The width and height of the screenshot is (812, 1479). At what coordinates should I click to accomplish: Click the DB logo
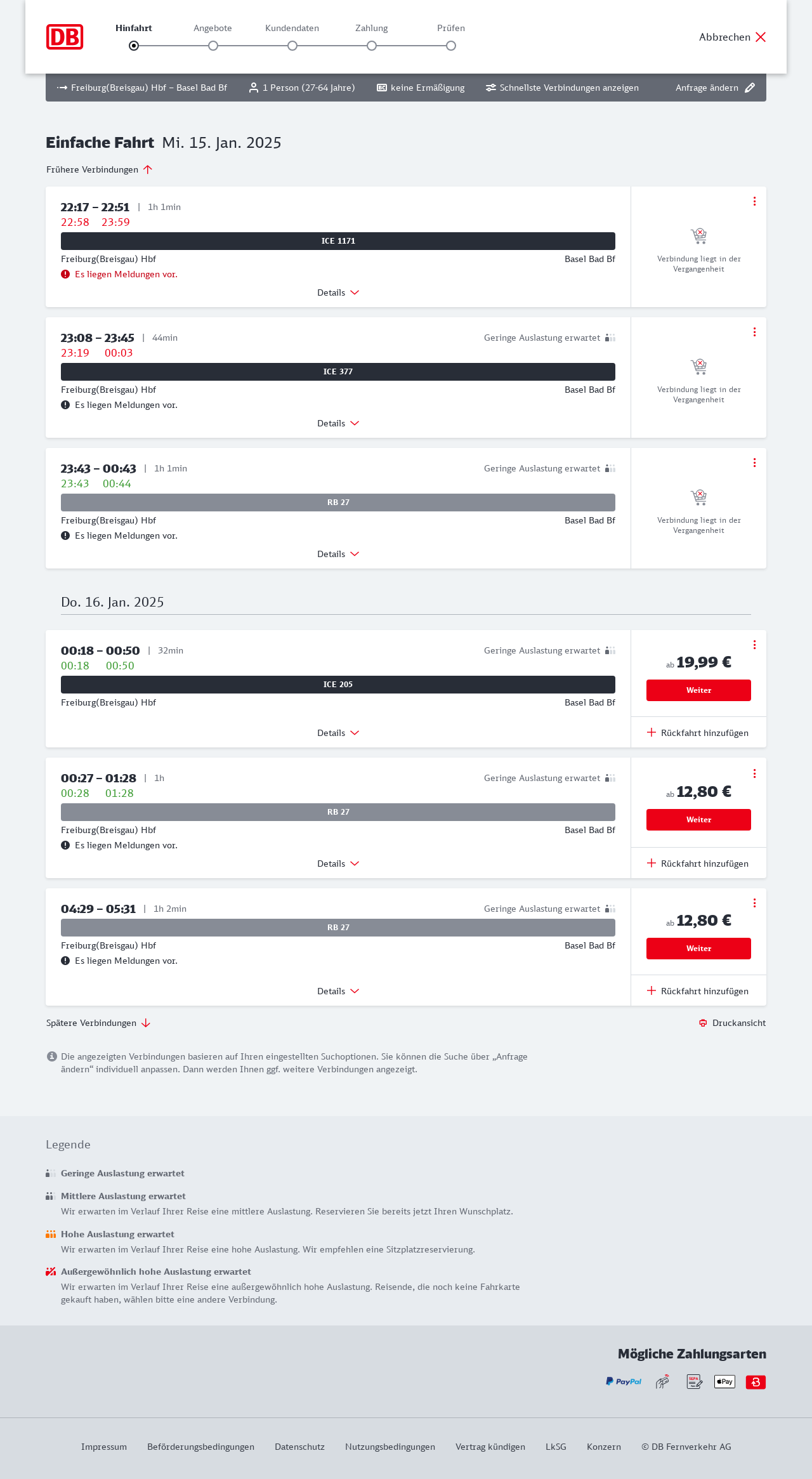pos(65,37)
